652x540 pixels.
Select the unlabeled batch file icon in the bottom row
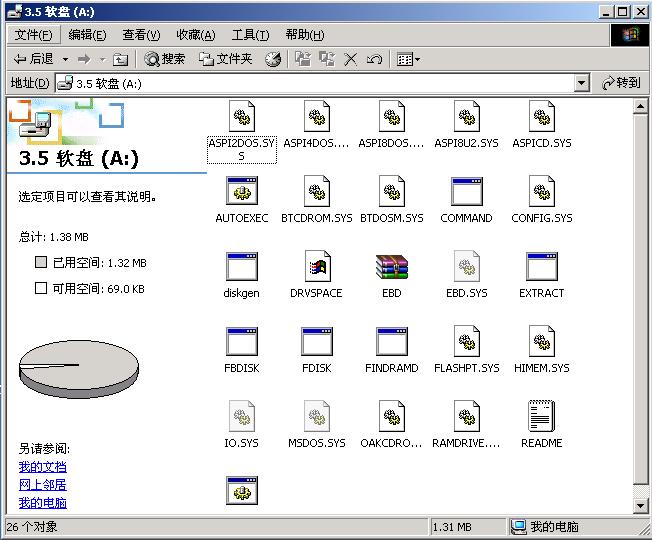pos(242,491)
